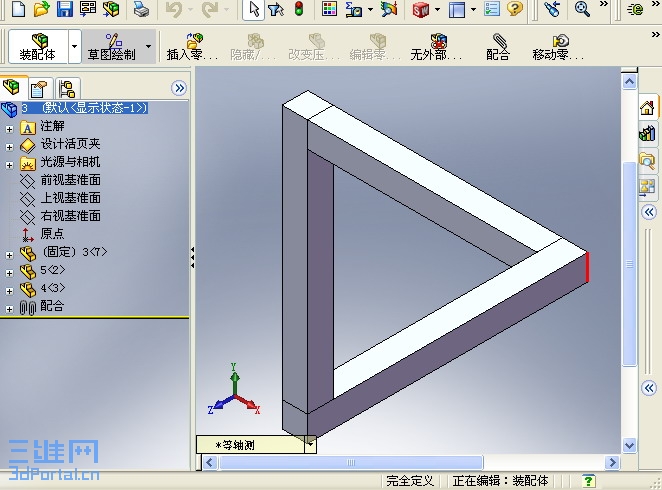
Task: Click the Print icon
Action: coord(141,8)
